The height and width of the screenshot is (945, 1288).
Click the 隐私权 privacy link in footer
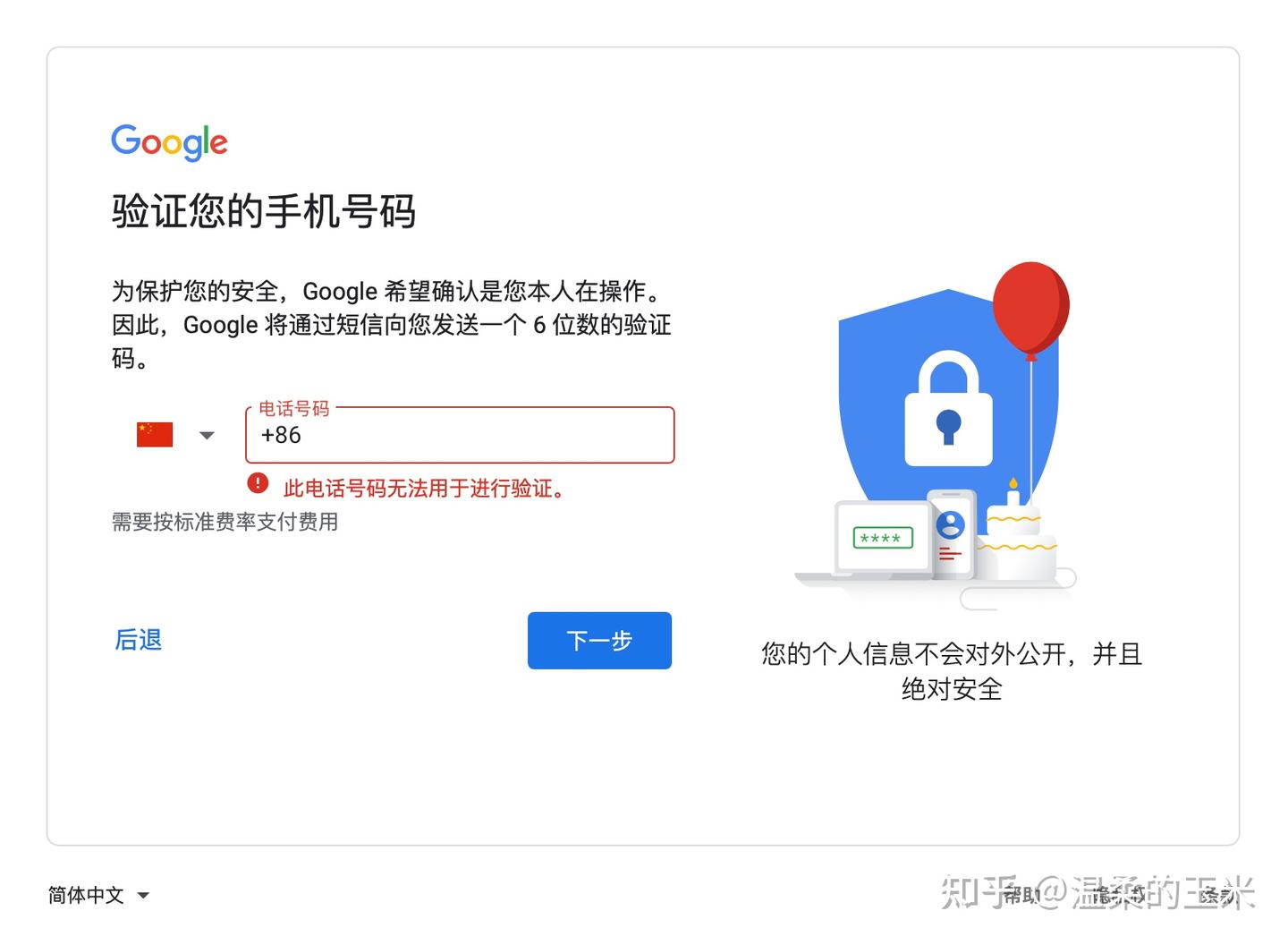click(x=1117, y=894)
